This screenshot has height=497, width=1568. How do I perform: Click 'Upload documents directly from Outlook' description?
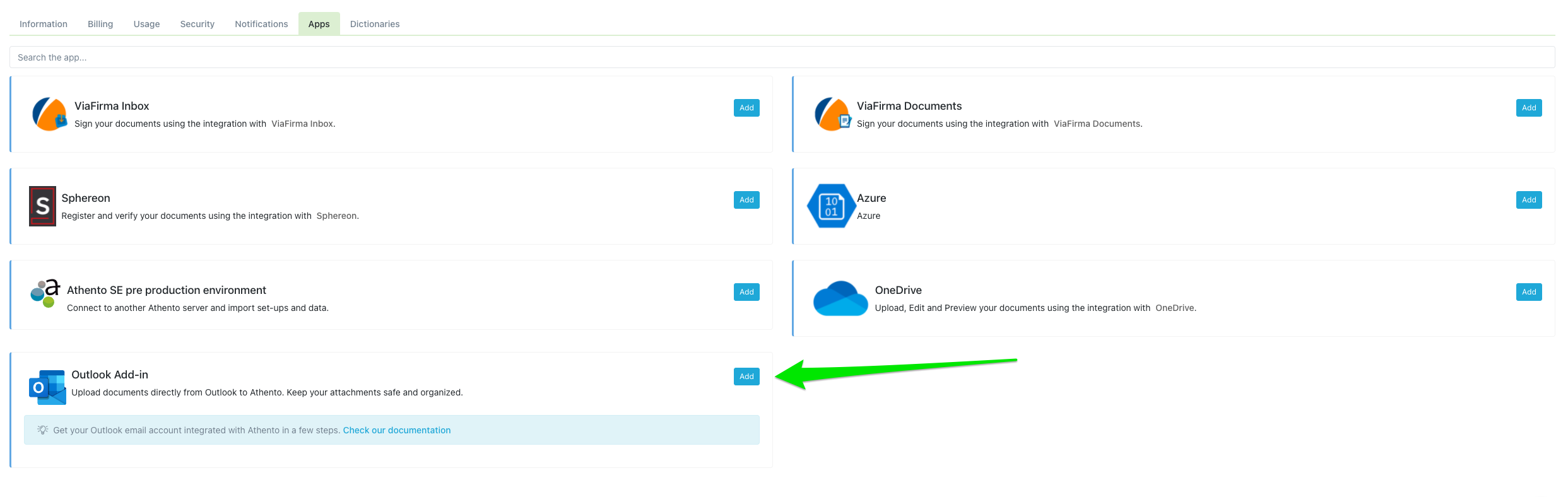[x=267, y=392]
